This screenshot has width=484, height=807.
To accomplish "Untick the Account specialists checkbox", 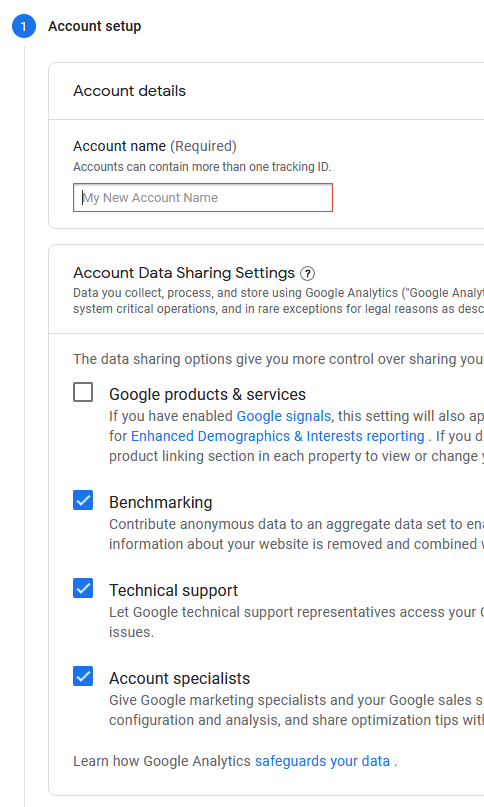I will point(83,676).
